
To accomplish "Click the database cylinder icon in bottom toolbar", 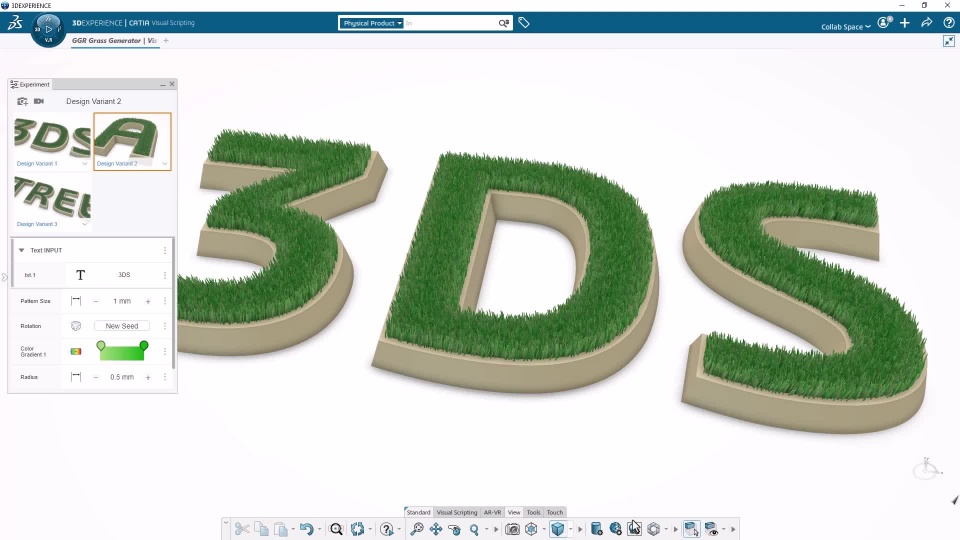I will (x=596, y=529).
